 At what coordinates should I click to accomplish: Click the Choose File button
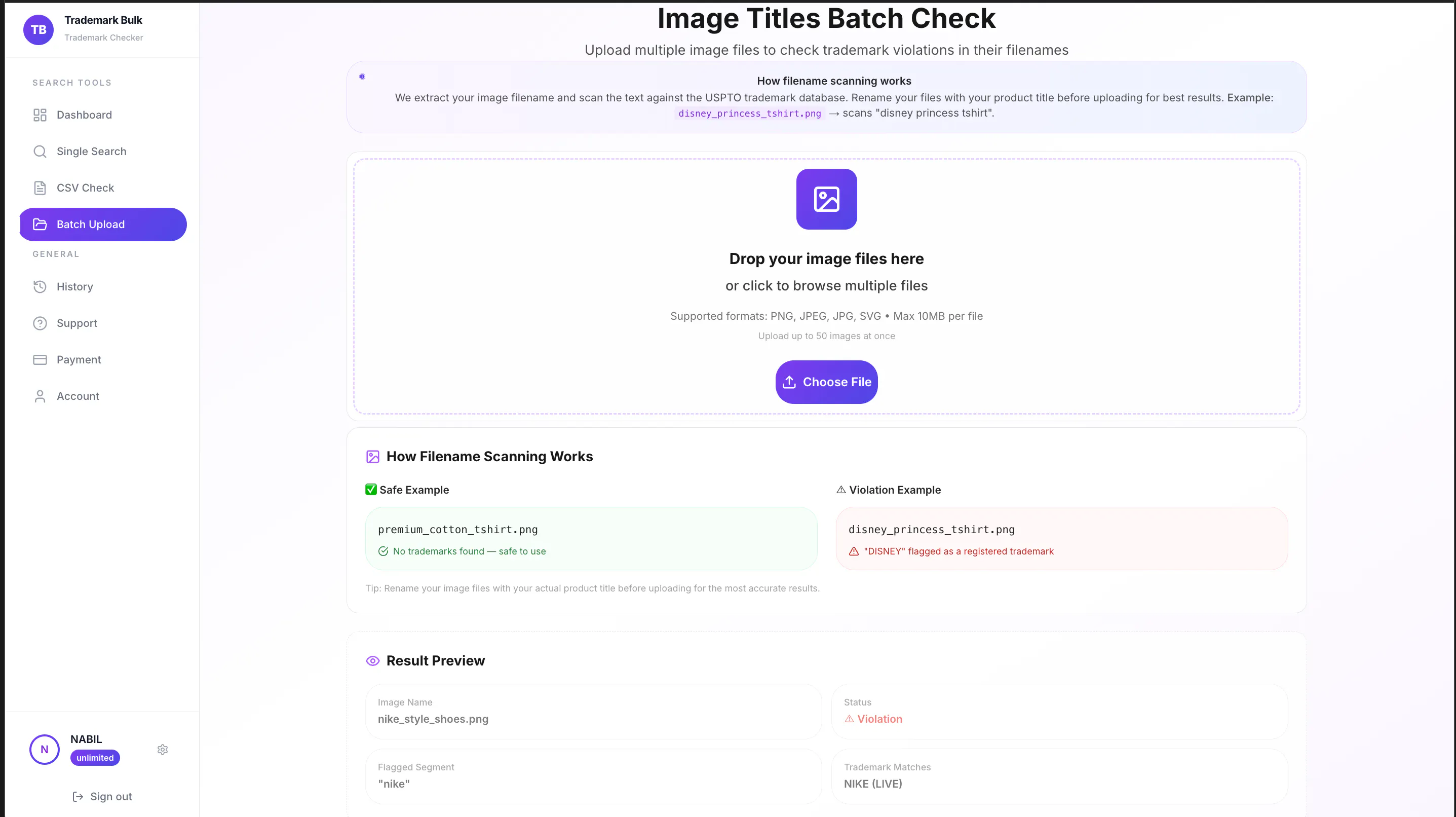(x=826, y=382)
